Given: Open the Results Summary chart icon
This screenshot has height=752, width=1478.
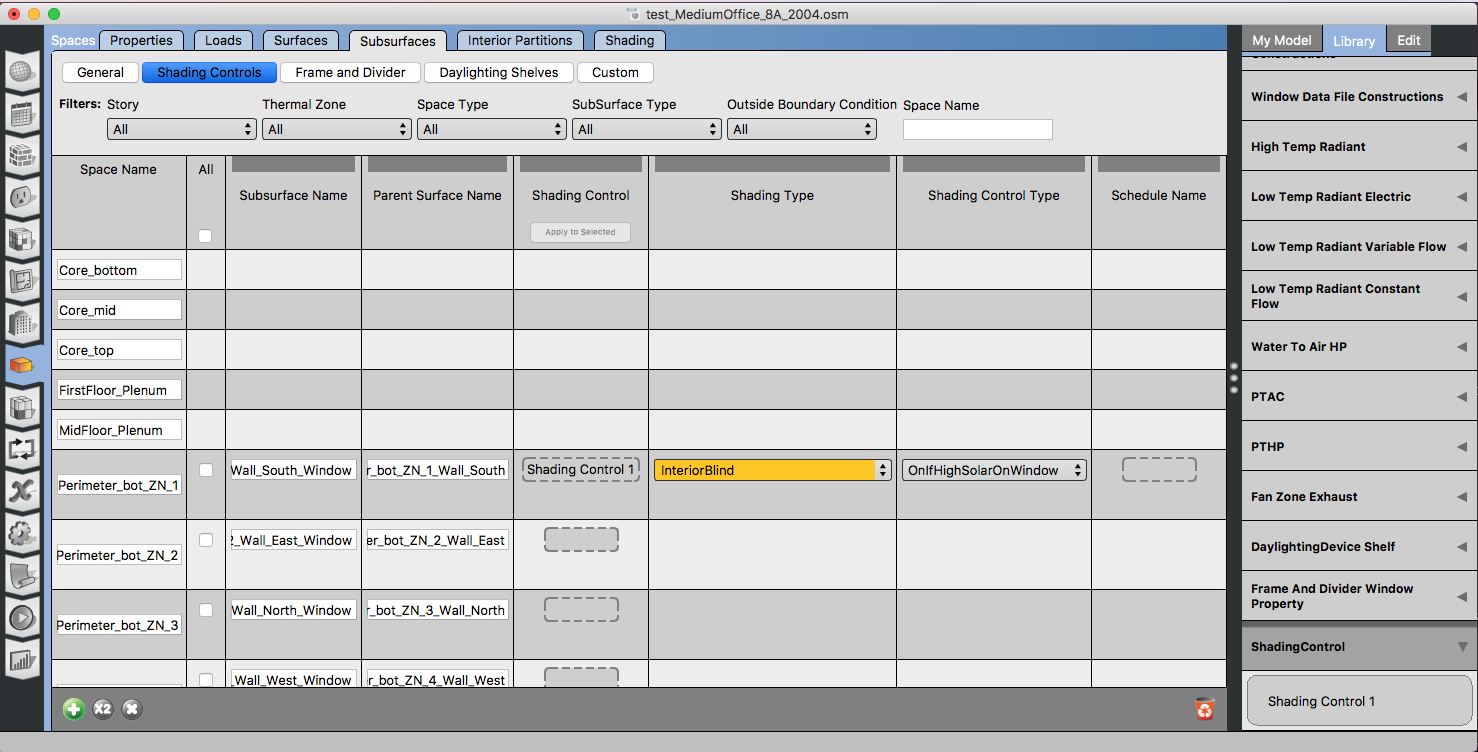Looking at the screenshot, I should [22, 660].
